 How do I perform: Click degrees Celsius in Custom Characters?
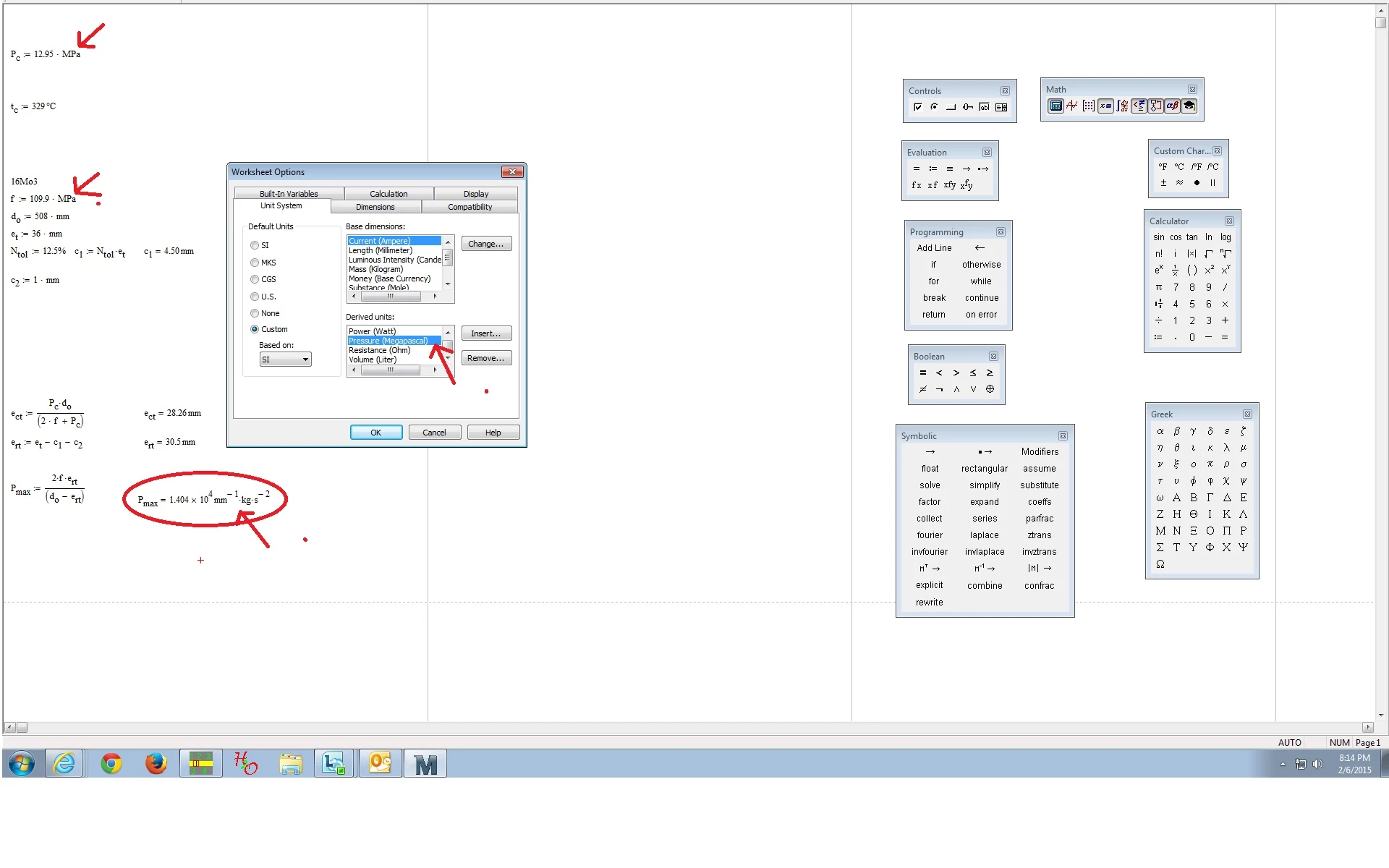tap(1179, 166)
